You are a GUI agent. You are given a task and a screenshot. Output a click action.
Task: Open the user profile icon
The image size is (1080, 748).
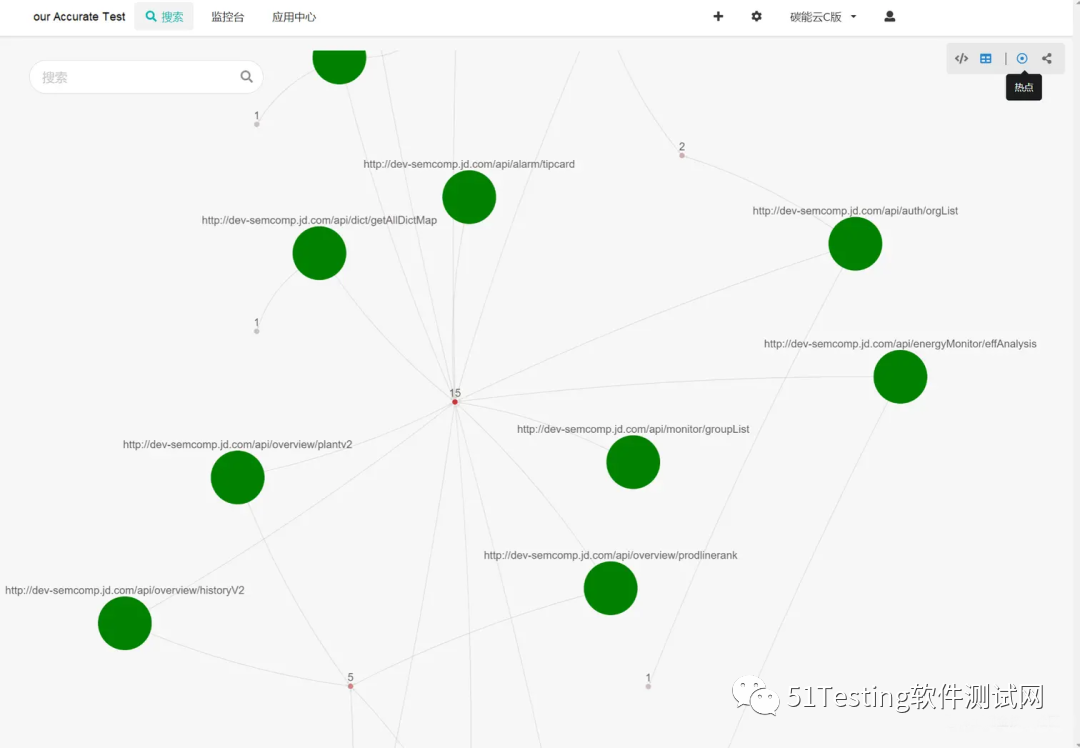[890, 17]
